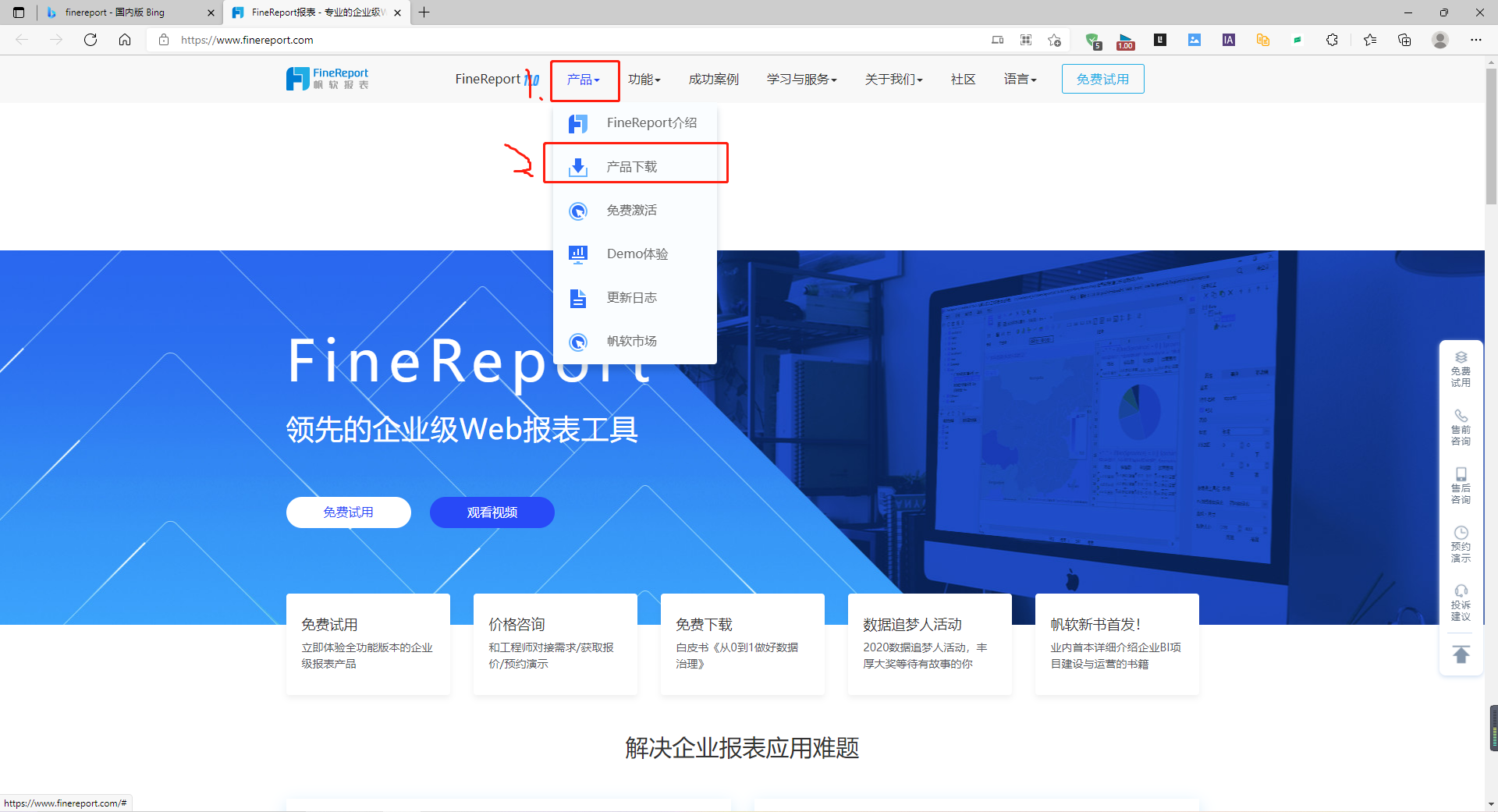Open the 功能 dropdown menu
1498x812 pixels.
pos(644,79)
